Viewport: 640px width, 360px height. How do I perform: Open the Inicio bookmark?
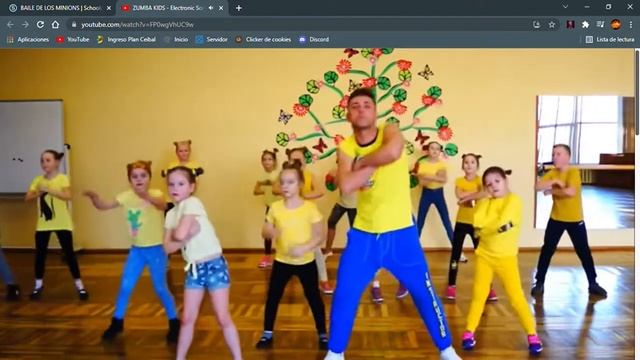[x=176, y=40]
